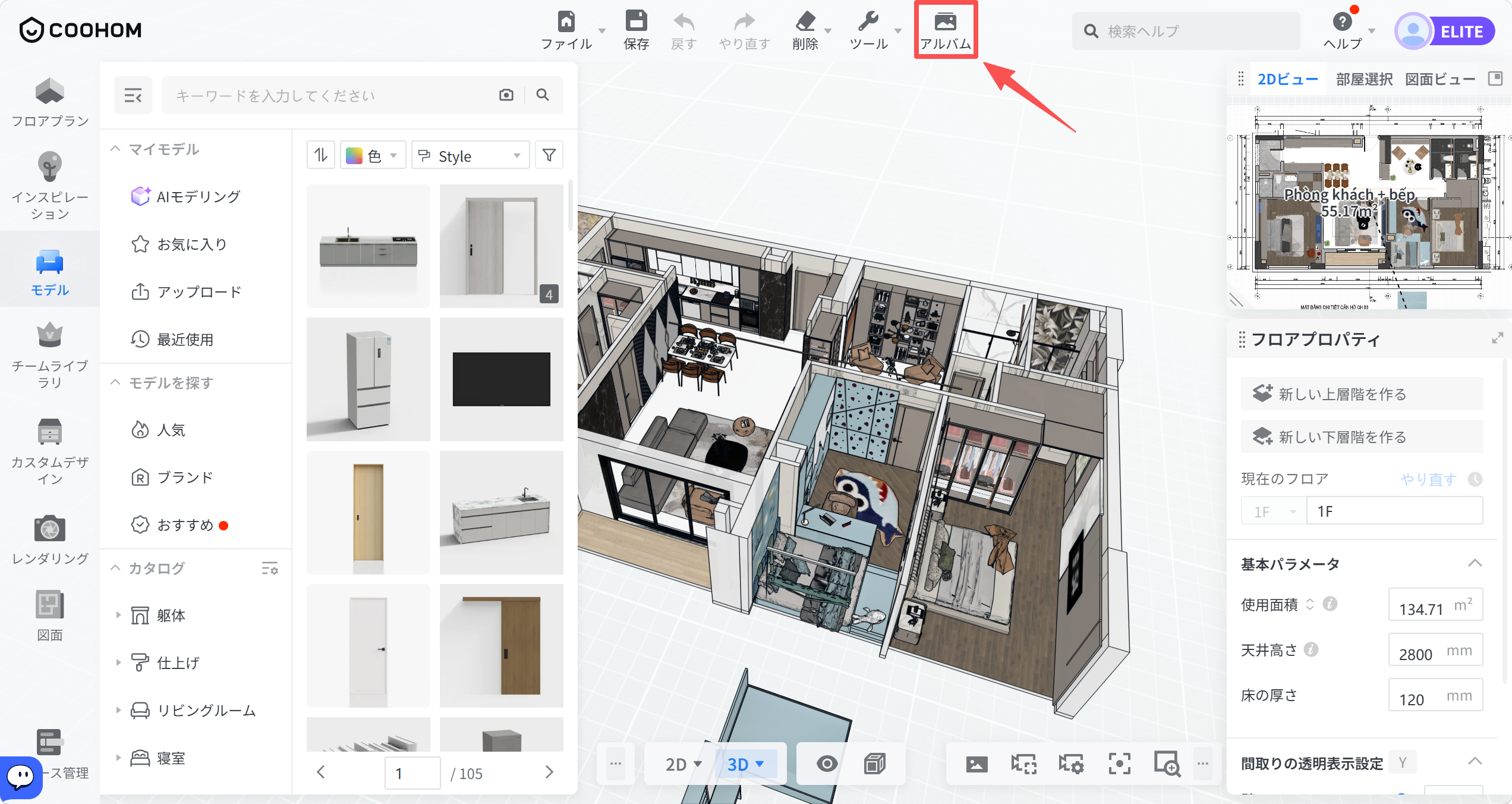This screenshot has width=1512, height=804.
Task: Click the camera frame selection icon
Action: pos(1024,764)
